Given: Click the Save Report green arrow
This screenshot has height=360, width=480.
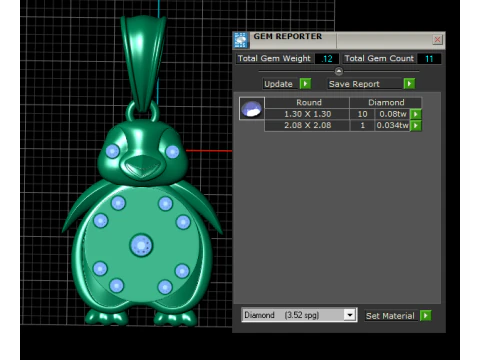Looking at the screenshot, I should coord(409,84).
